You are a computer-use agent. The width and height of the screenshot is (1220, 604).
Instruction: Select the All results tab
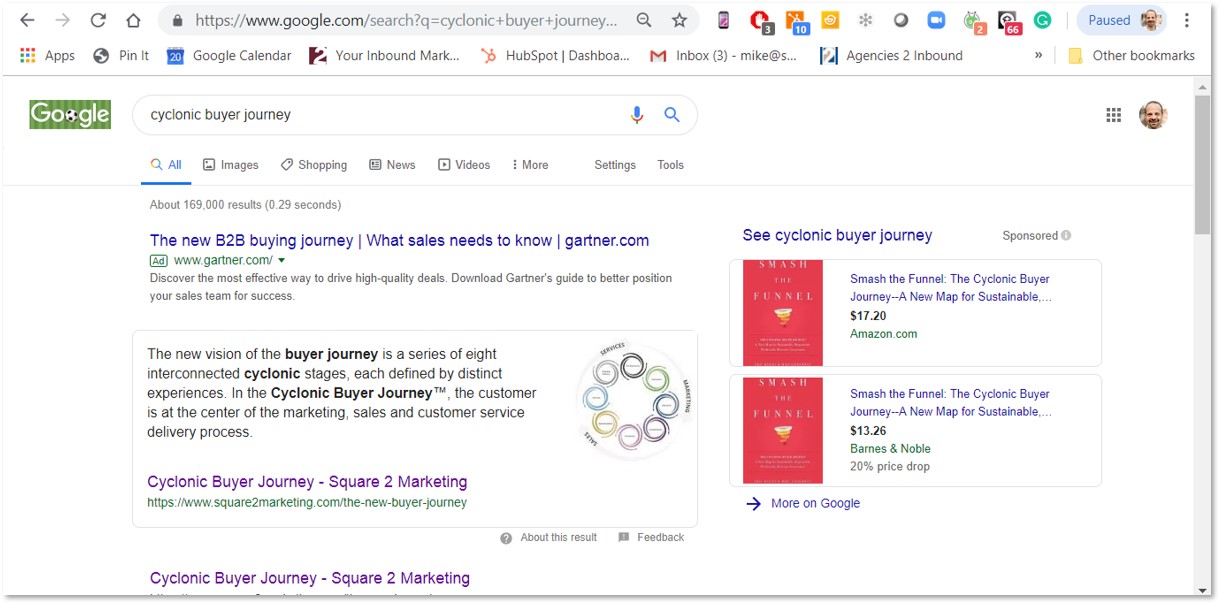pyautogui.click(x=166, y=165)
